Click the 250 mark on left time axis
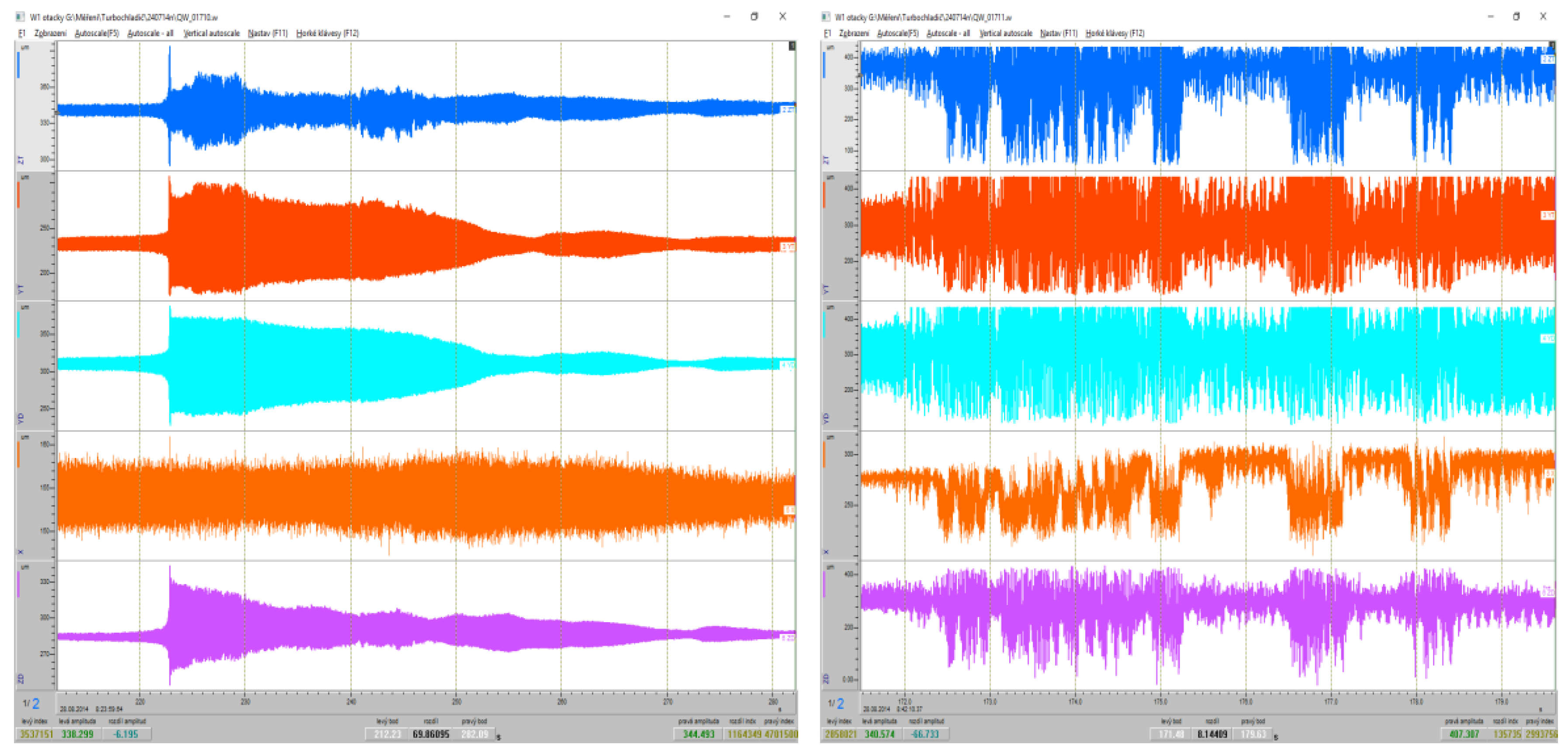Image resolution: width=1568 pixels, height=755 pixels. coord(457,702)
